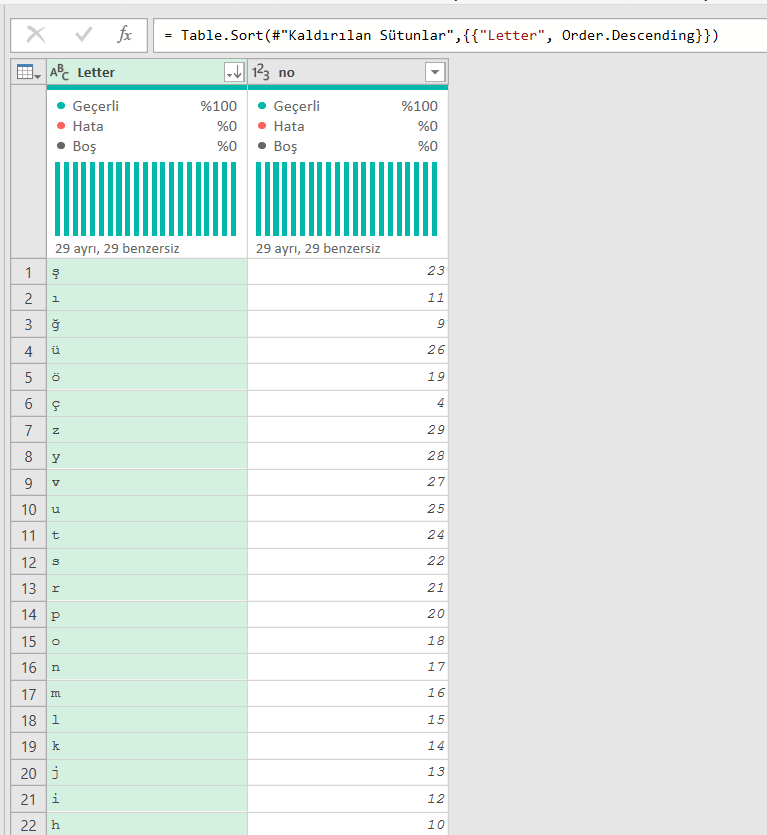Screen dimensions: 767x835
Task: Select the cell containing letter ç
Action: pos(147,404)
